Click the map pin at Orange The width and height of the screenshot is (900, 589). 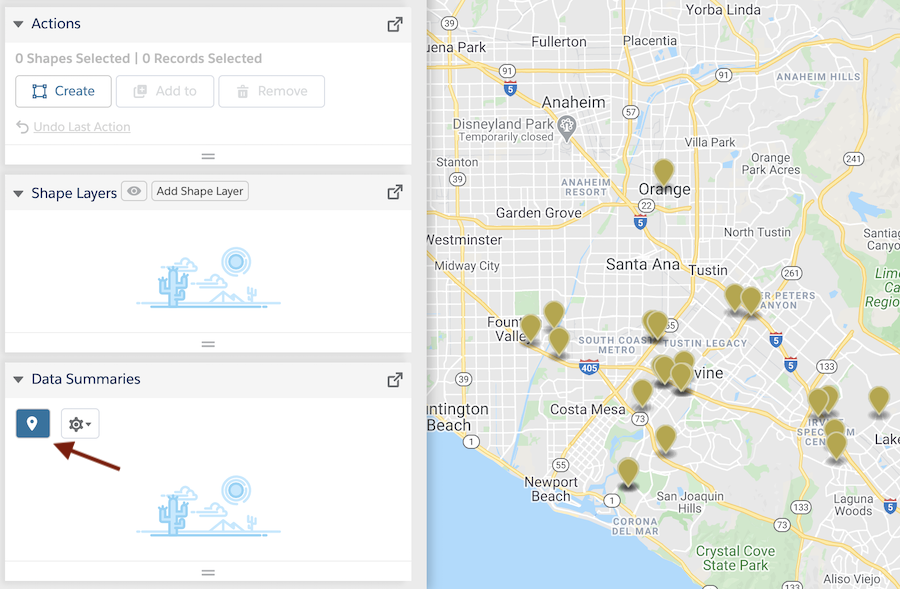click(x=664, y=172)
